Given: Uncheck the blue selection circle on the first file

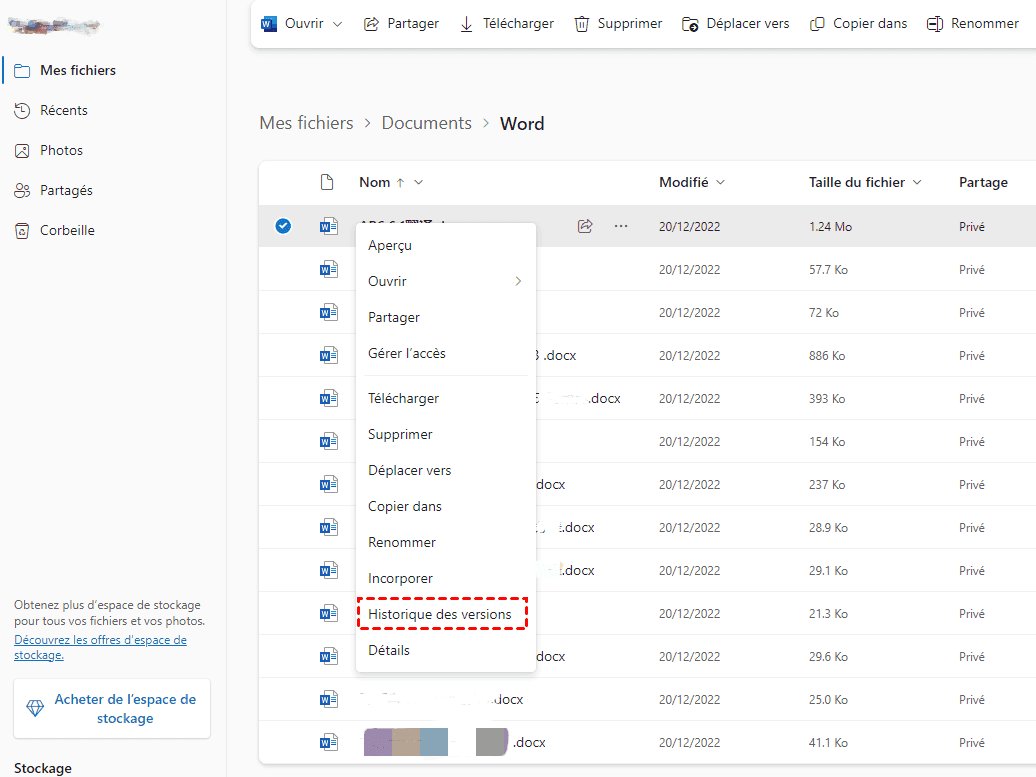Looking at the screenshot, I should click(x=283, y=227).
